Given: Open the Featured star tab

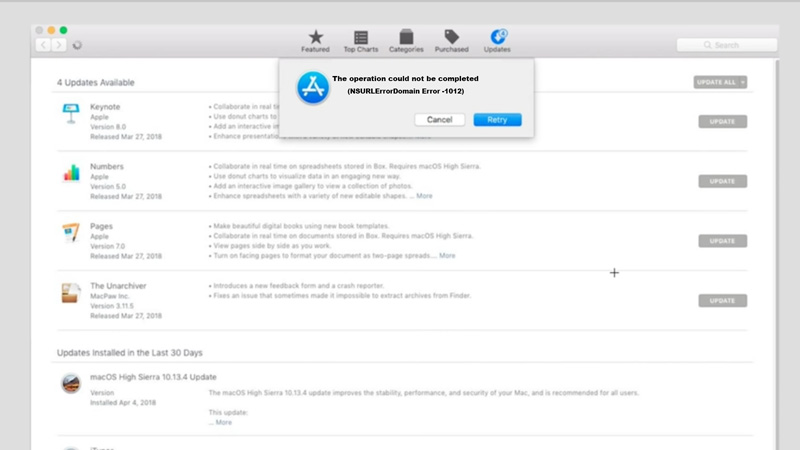Looking at the screenshot, I should (315, 41).
